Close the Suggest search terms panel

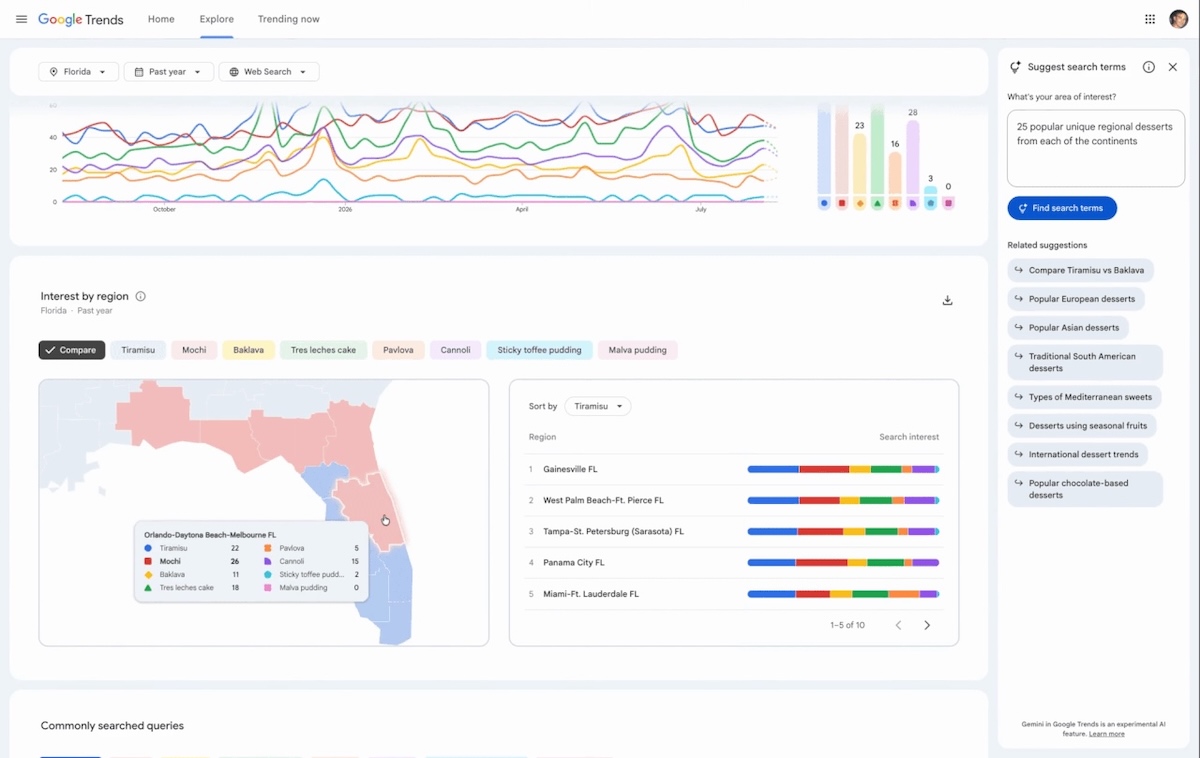(x=1173, y=67)
